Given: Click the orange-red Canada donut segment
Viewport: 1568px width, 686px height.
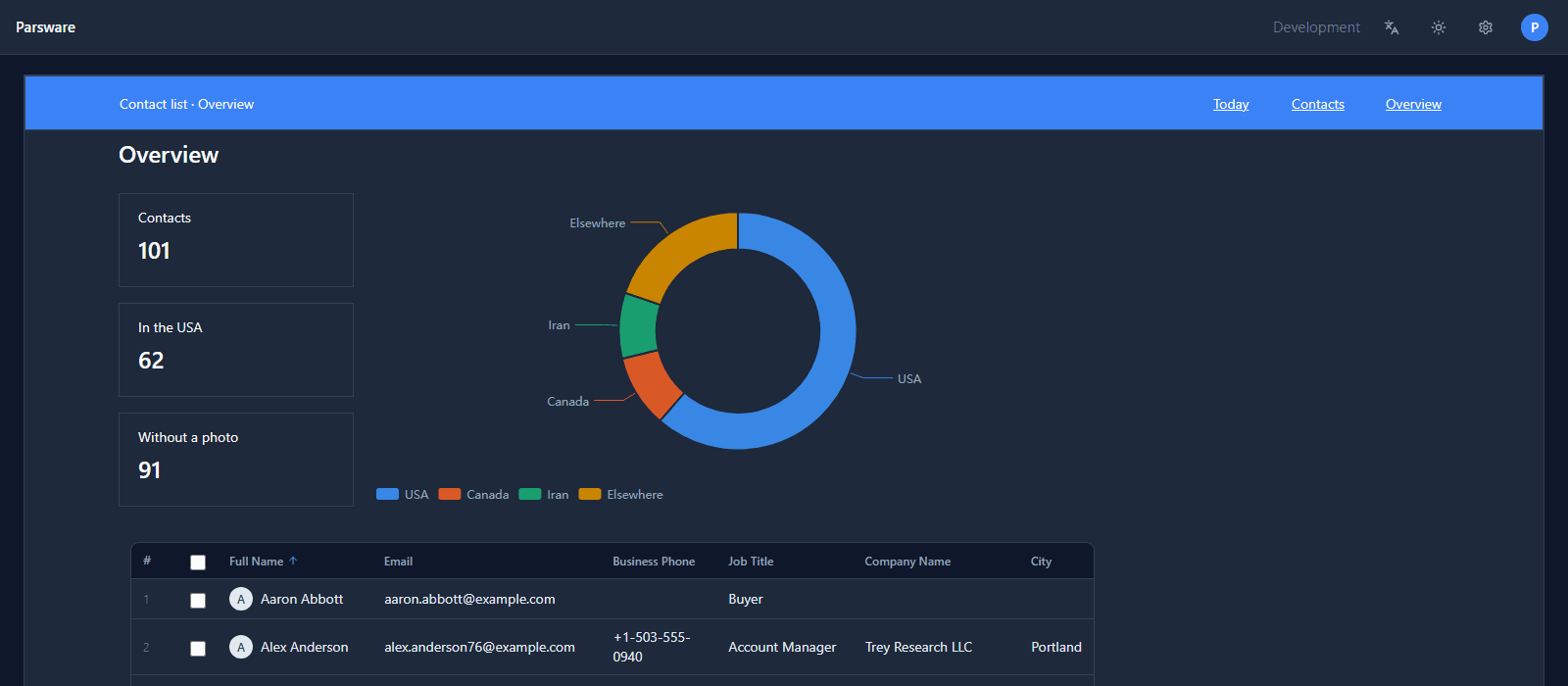Looking at the screenshot, I should [652, 383].
